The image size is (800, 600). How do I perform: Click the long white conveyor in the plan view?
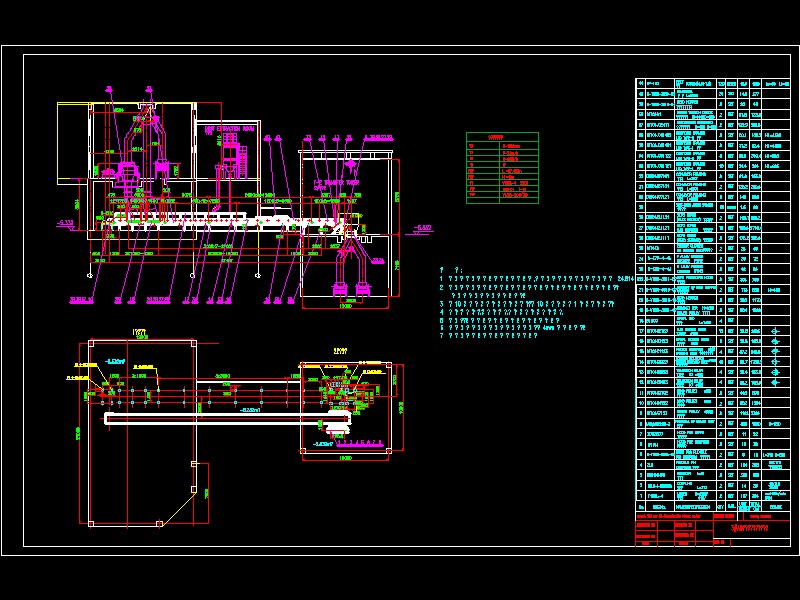coord(228,419)
